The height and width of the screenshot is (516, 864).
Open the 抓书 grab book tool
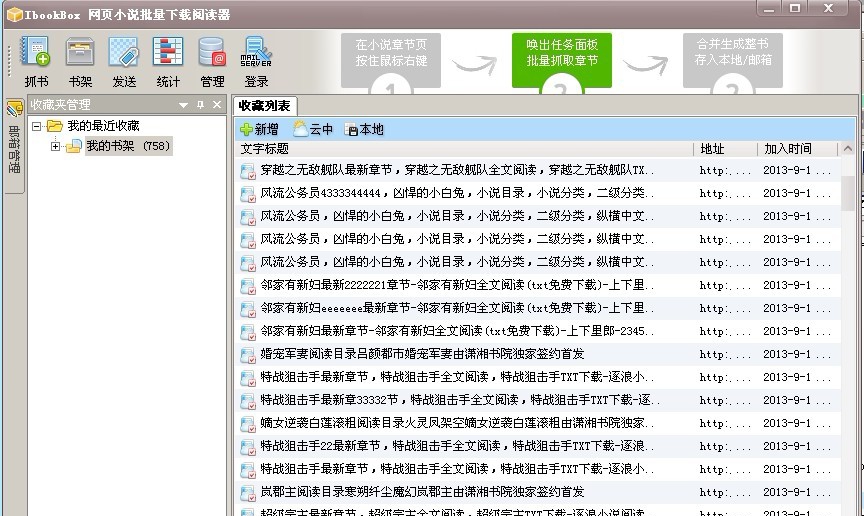click(36, 62)
